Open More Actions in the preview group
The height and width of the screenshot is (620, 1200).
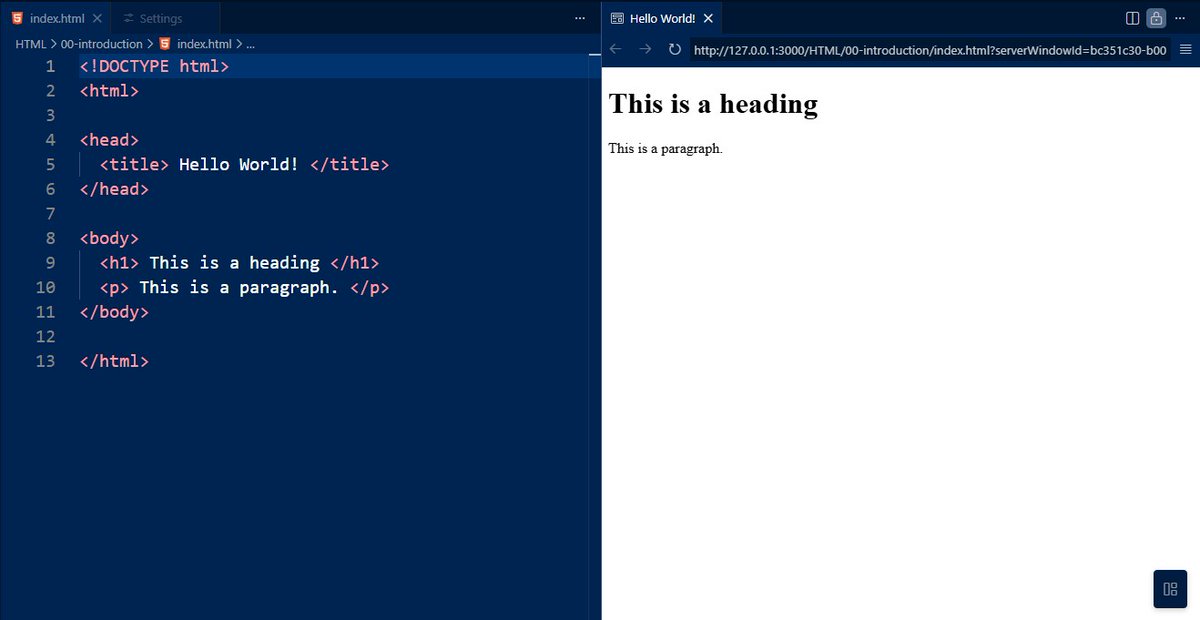(x=1180, y=19)
